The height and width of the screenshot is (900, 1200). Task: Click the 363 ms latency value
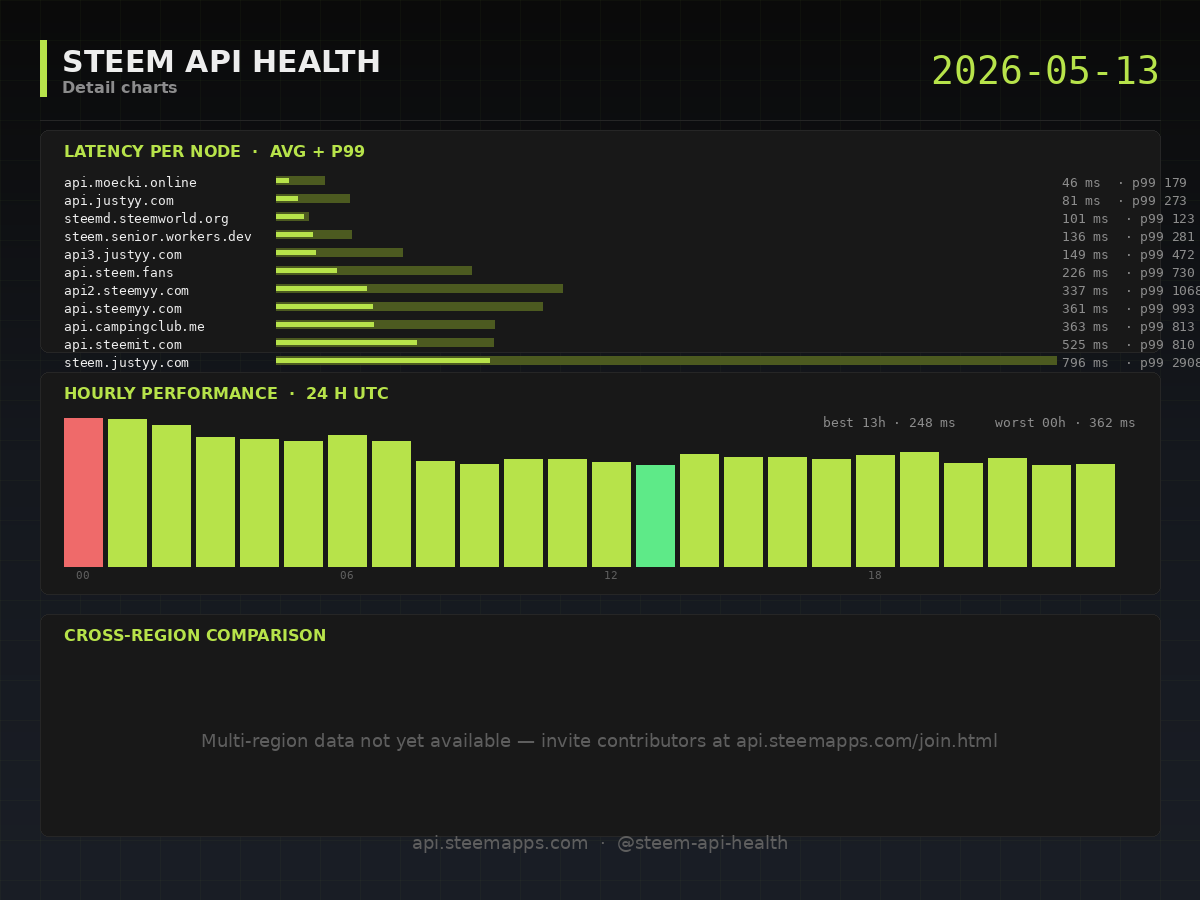click(1085, 327)
